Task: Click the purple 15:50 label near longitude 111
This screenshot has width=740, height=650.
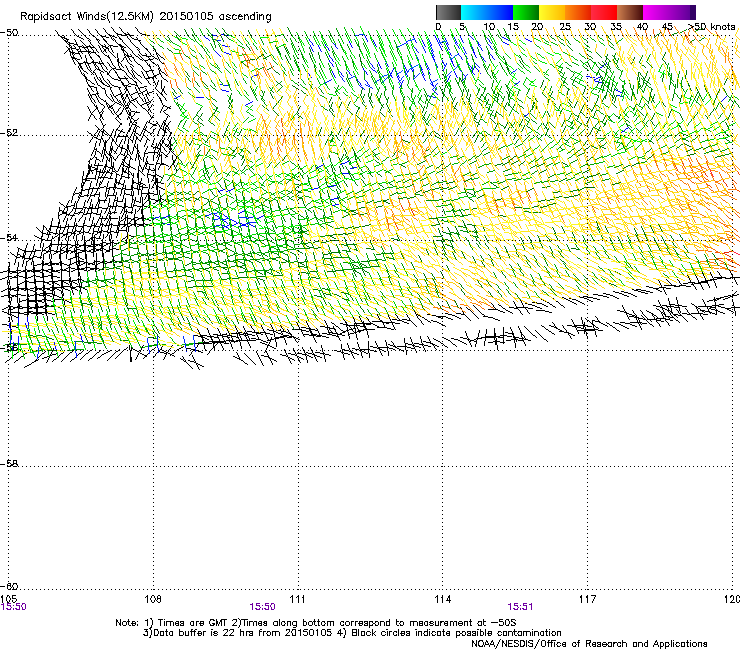Action: click(x=262, y=607)
